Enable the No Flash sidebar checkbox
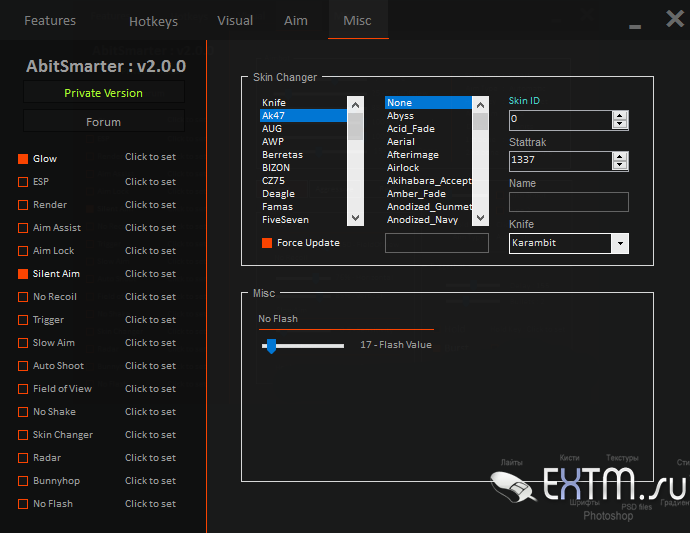 pyautogui.click(x=23, y=504)
